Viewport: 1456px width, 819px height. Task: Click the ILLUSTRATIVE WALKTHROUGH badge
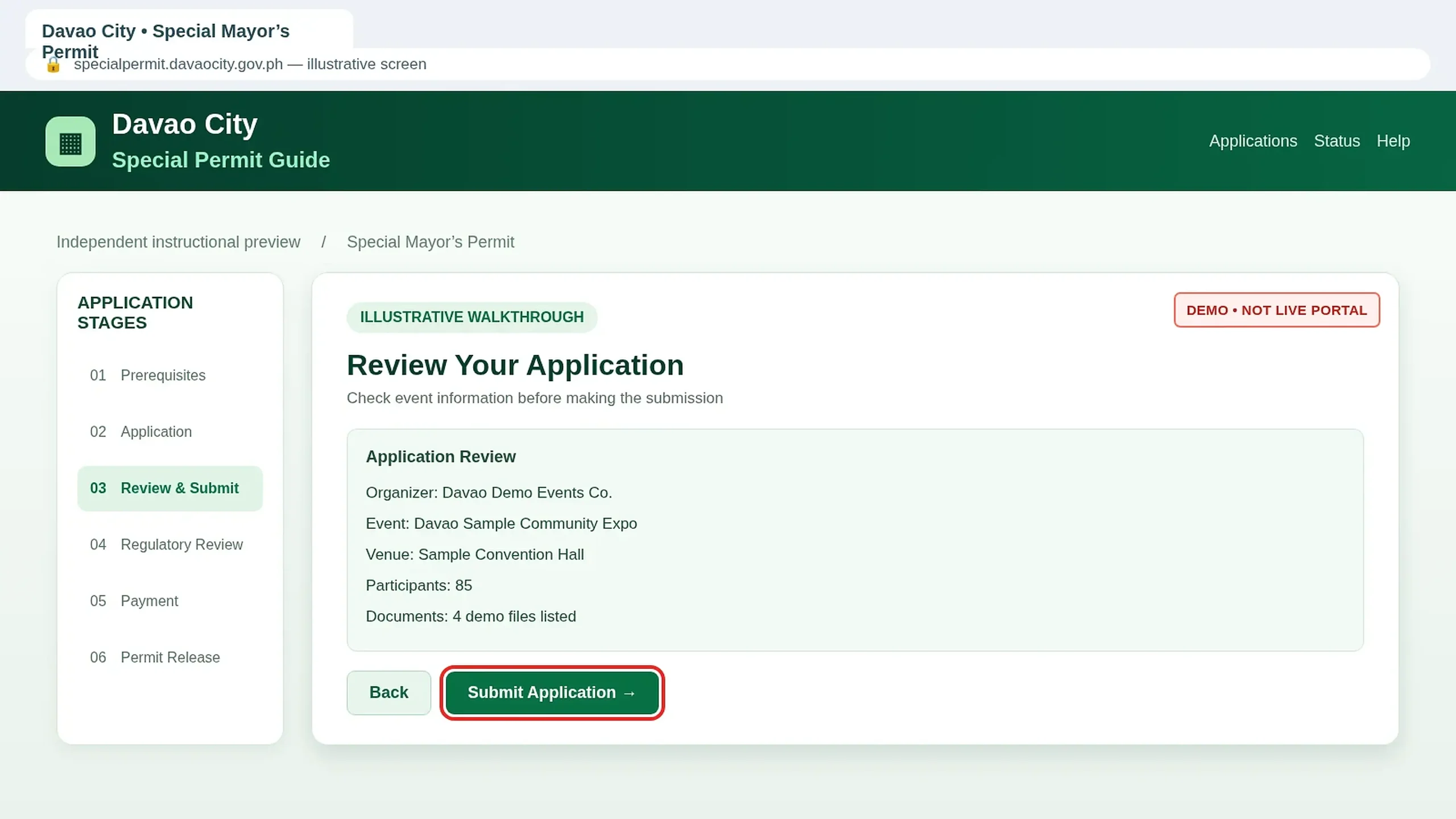[472, 317]
